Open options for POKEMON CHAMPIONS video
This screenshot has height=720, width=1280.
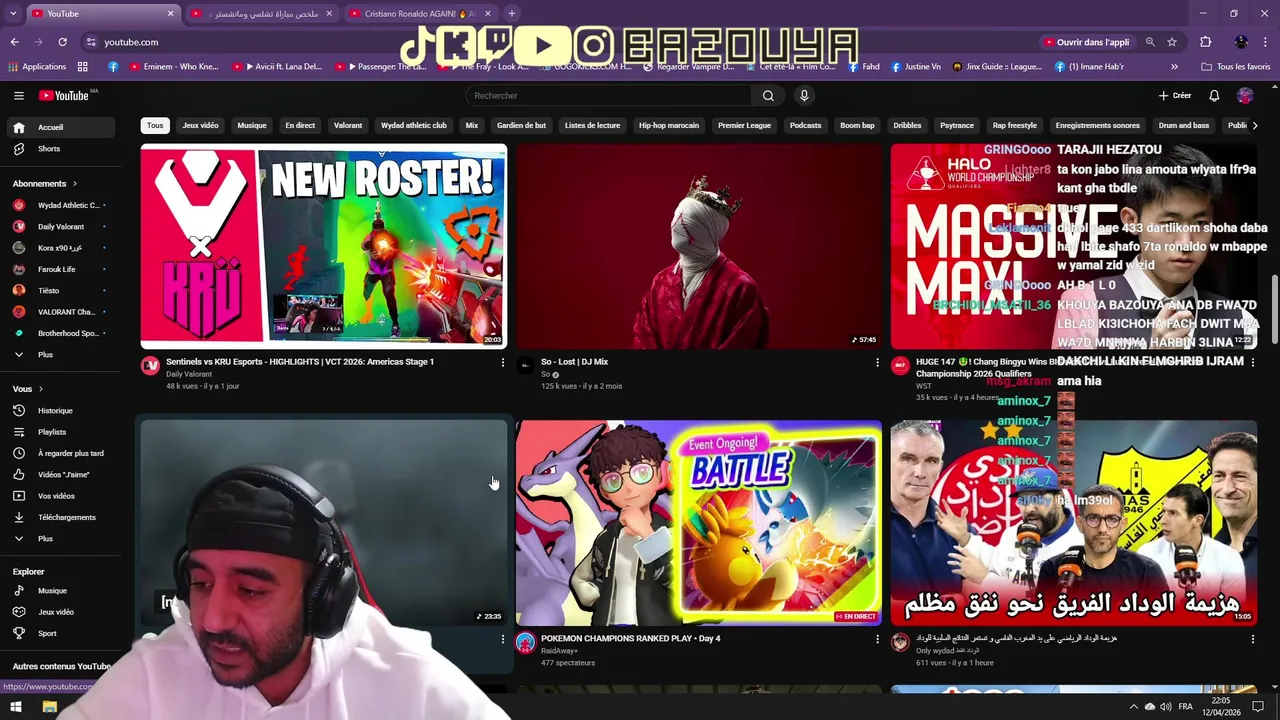point(878,639)
